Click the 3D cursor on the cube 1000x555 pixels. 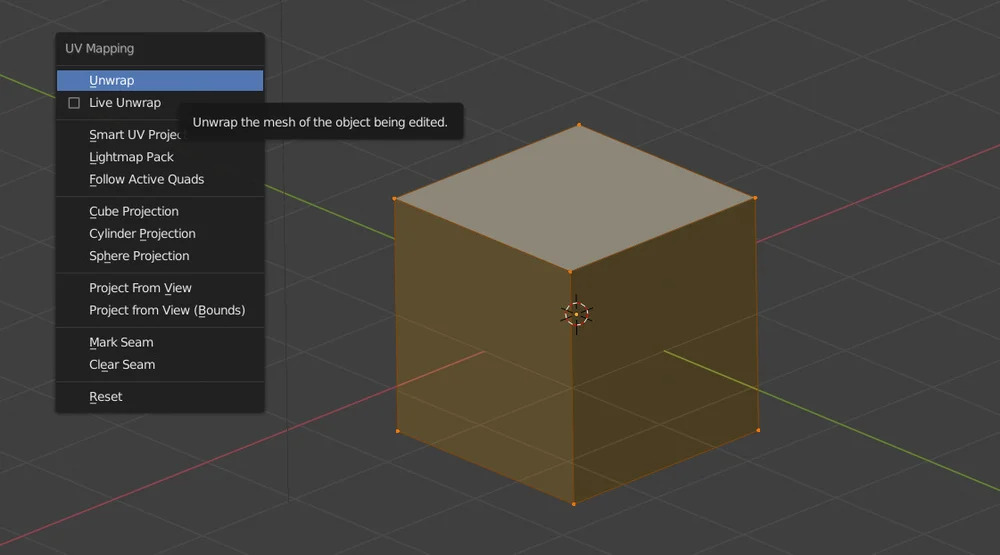(577, 314)
